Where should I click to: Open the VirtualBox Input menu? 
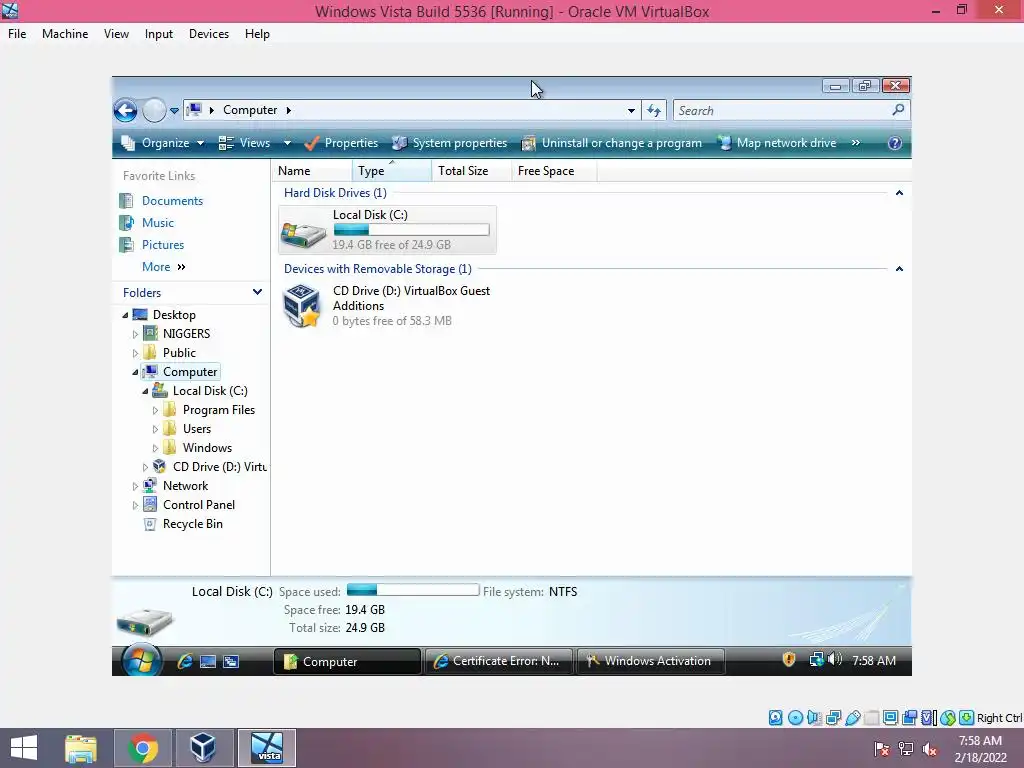point(159,34)
